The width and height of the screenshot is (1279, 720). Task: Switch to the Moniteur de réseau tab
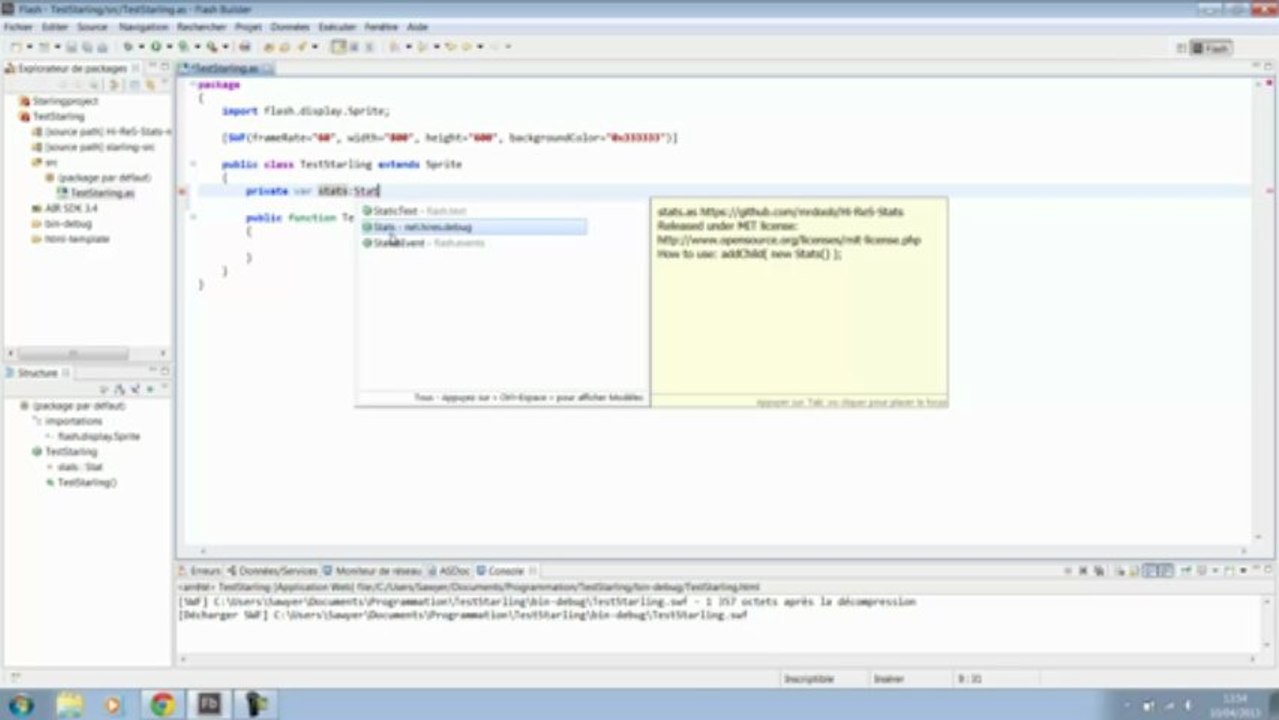tap(373, 571)
